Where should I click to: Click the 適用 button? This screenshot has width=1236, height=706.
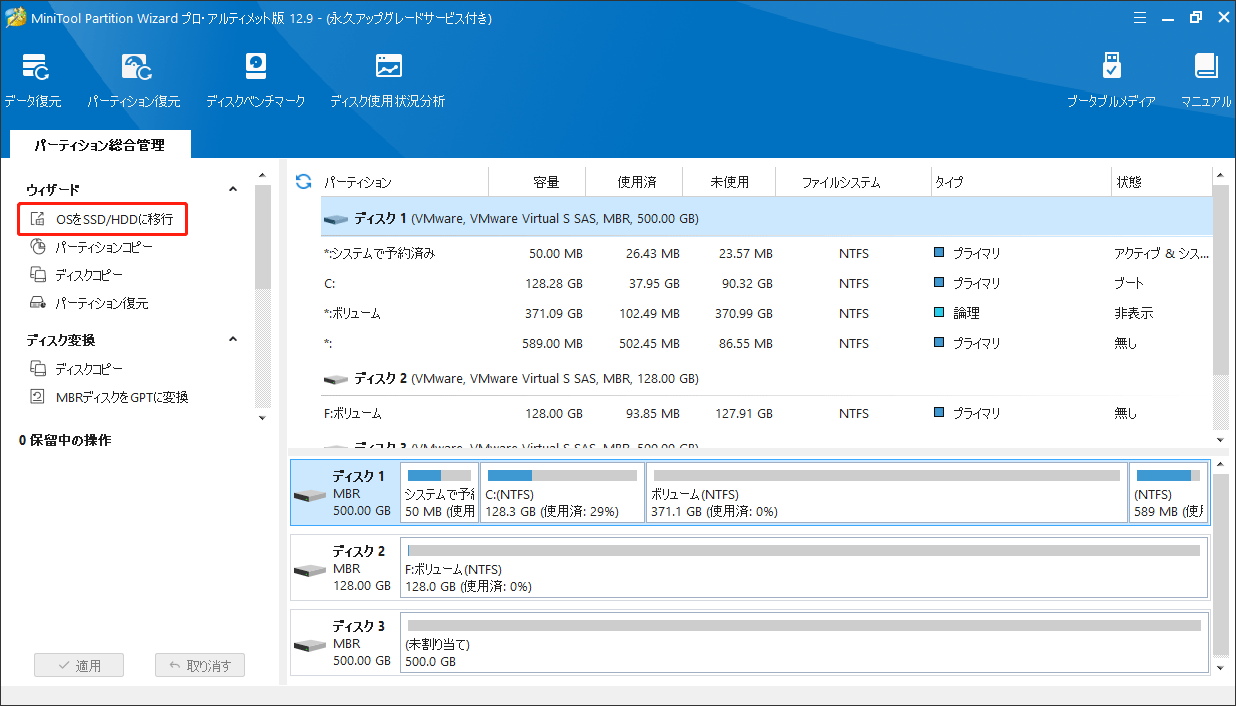[77, 666]
